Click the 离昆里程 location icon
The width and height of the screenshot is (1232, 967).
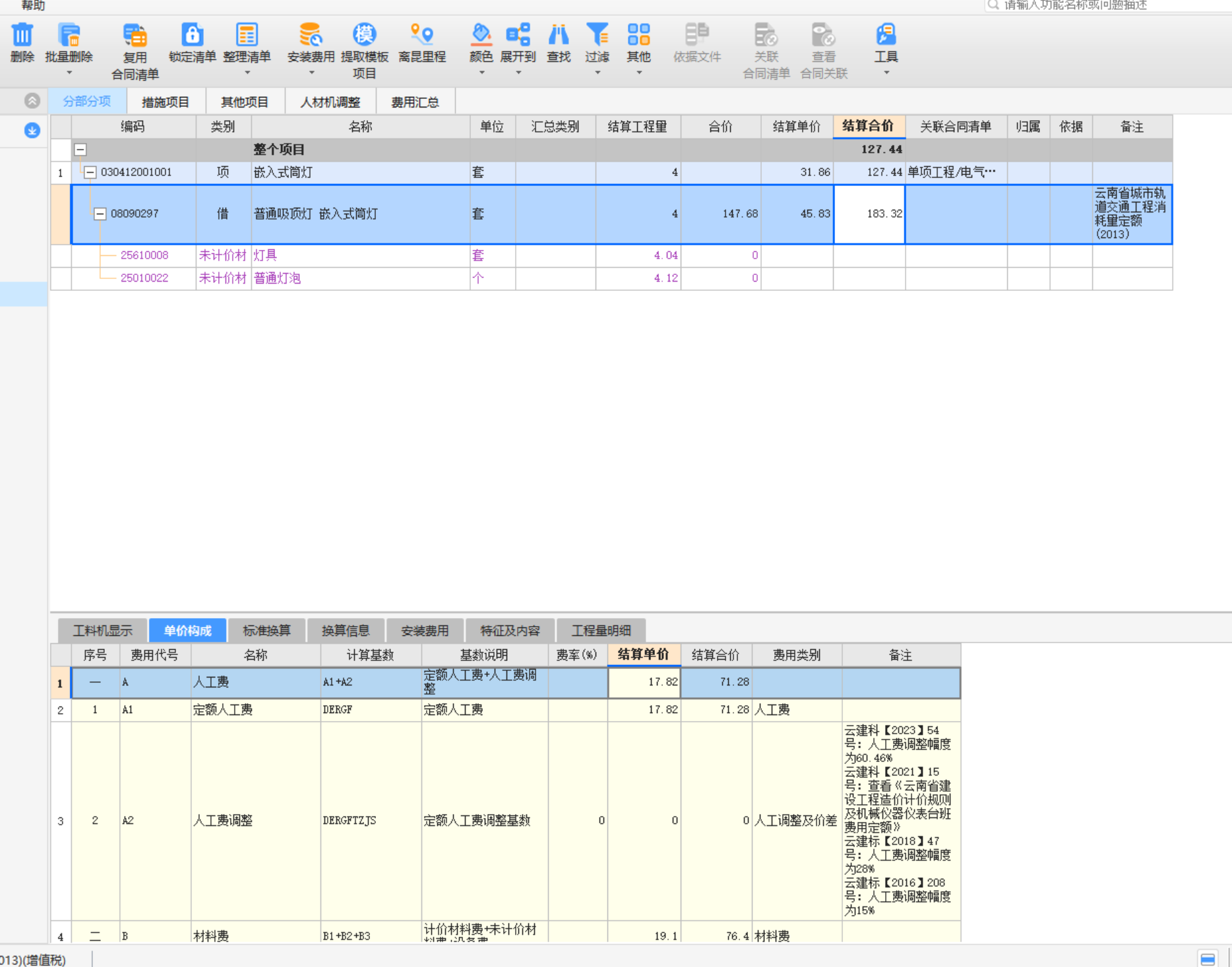422,34
